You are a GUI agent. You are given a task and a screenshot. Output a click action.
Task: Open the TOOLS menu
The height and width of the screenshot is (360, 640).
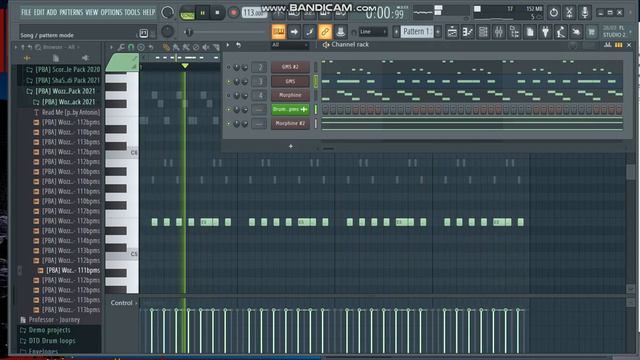(132, 12)
